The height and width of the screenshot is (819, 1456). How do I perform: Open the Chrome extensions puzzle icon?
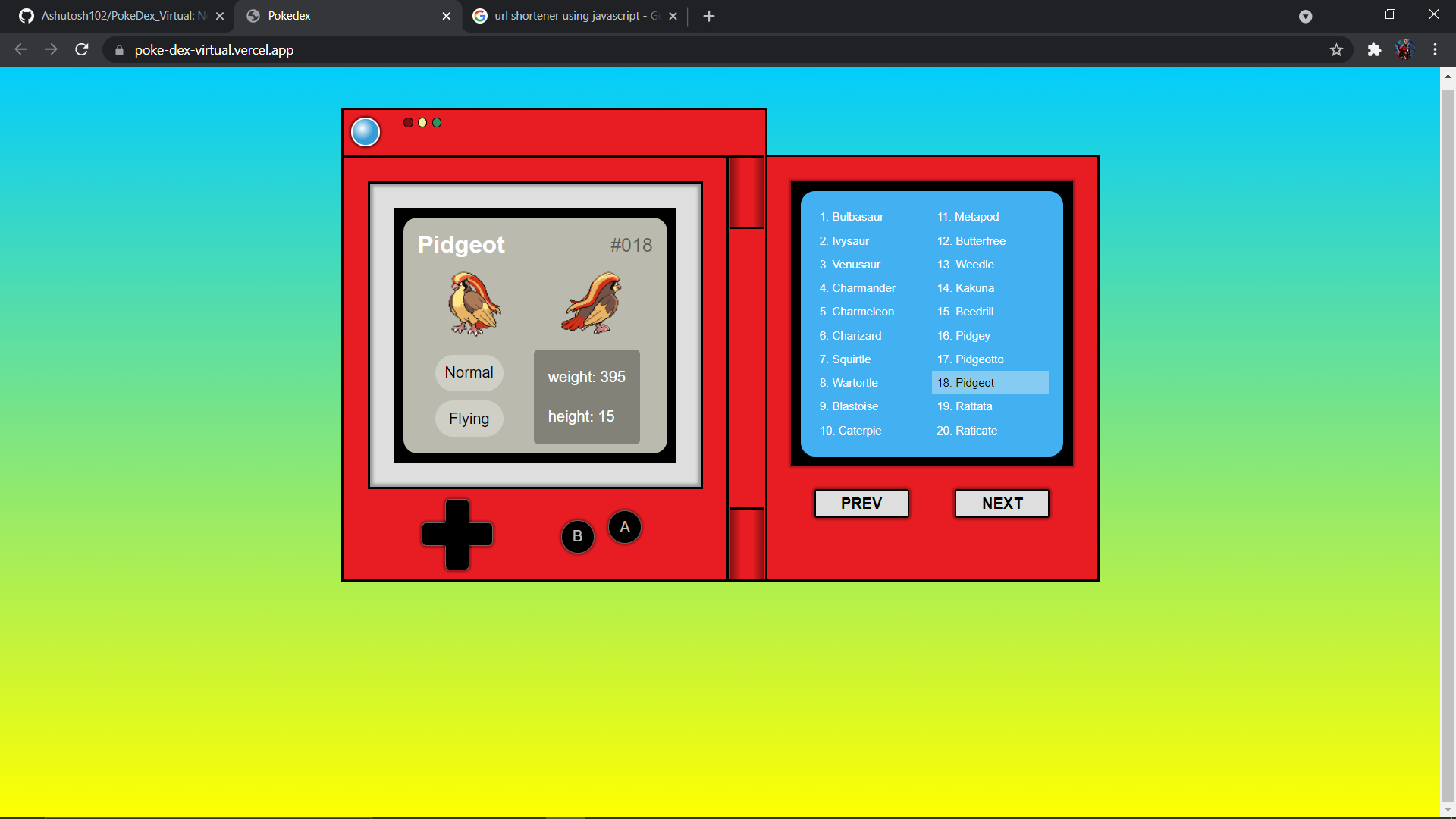tap(1374, 50)
